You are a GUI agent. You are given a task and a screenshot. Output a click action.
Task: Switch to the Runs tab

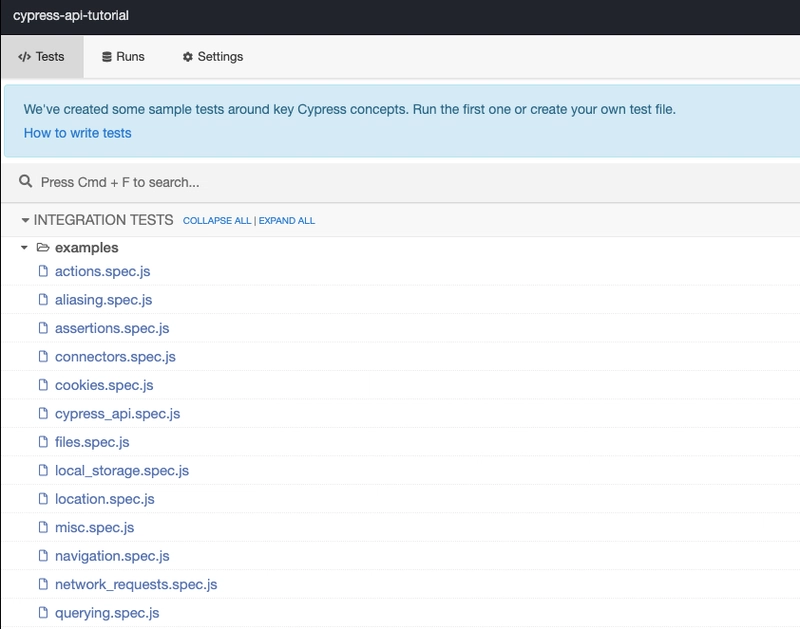pos(123,57)
